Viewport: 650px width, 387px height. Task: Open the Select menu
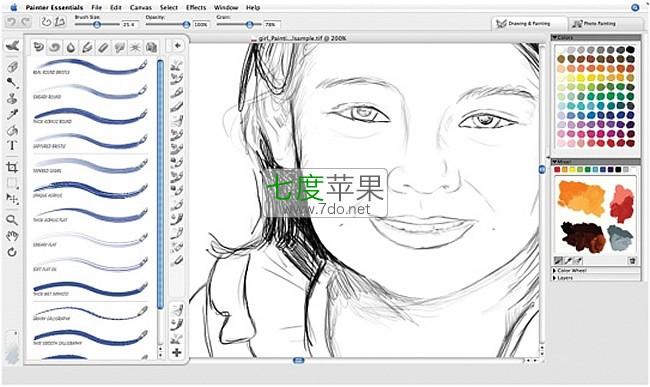click(169, 7)
